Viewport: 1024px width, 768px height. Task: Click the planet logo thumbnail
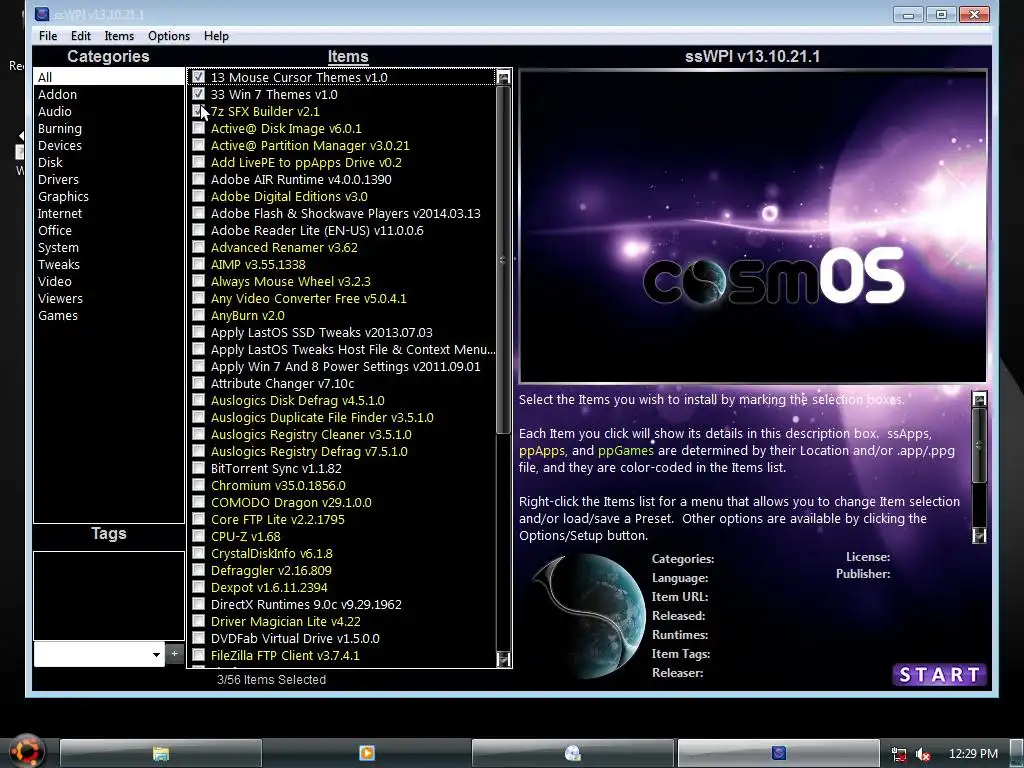[x=590, y=615]
